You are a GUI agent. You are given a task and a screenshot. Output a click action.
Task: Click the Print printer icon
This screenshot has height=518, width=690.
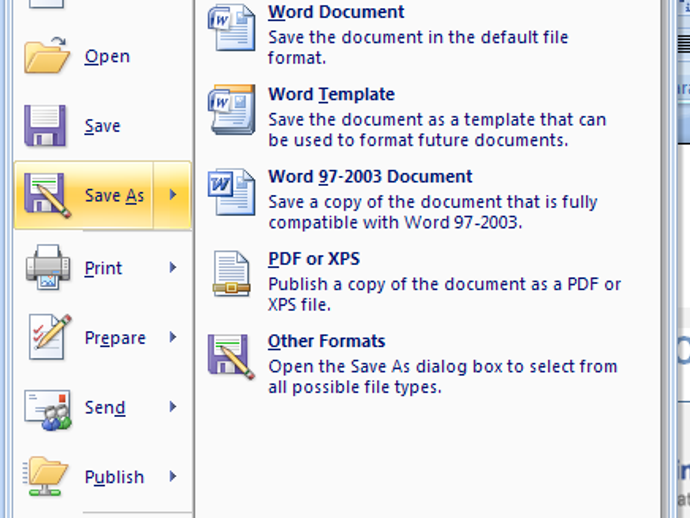click(x=48, y=268)
